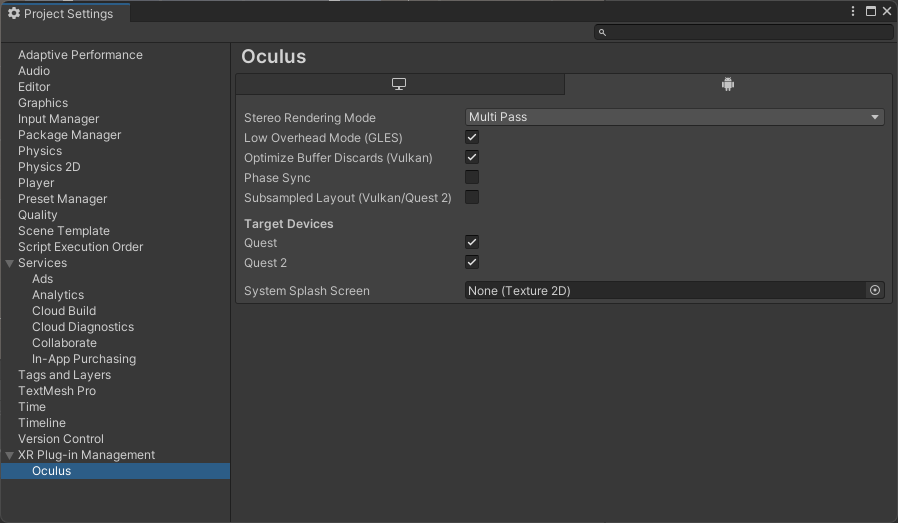Open Input Manager settings

click(58, 119)
